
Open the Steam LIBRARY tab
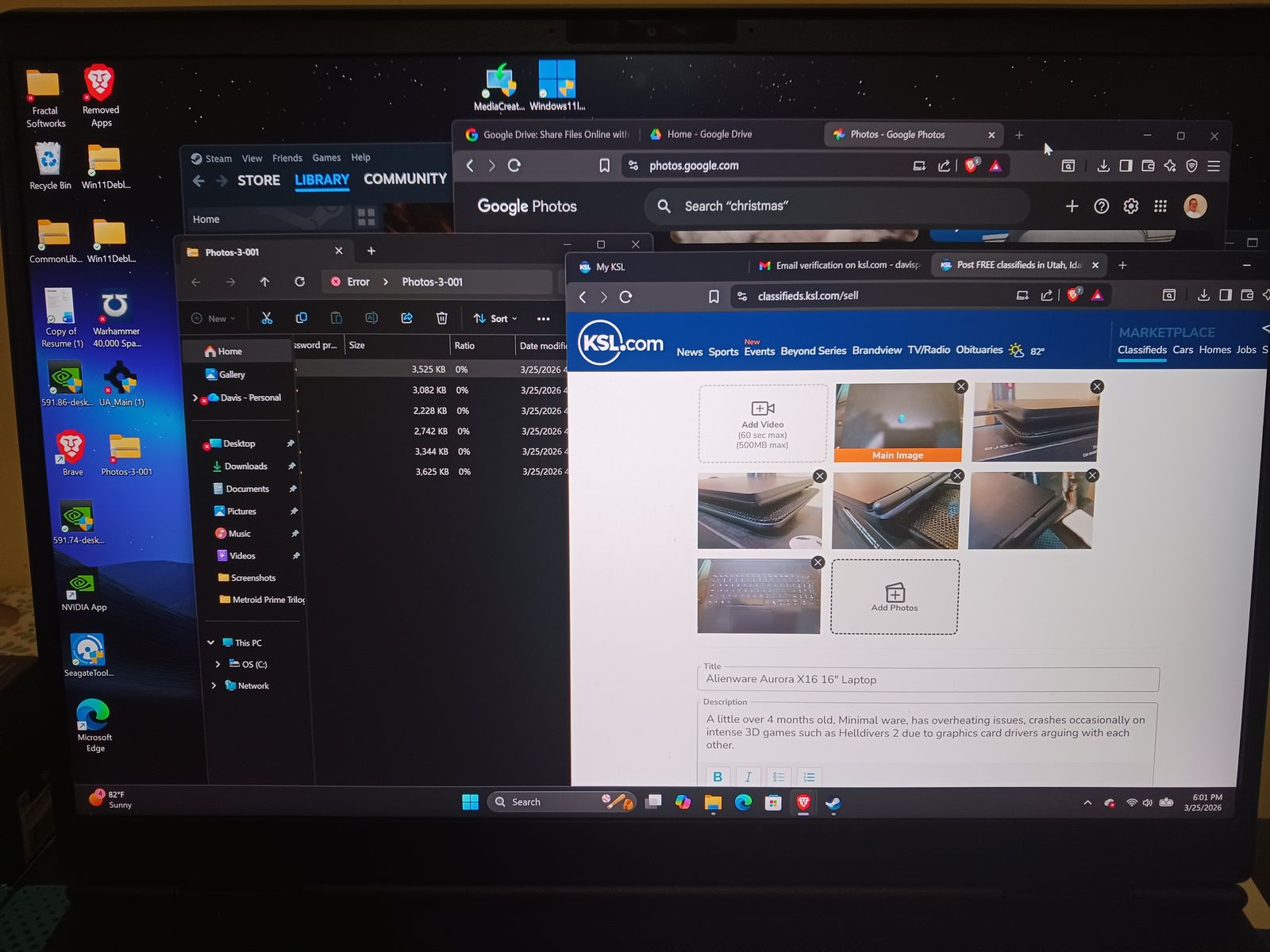321,180
